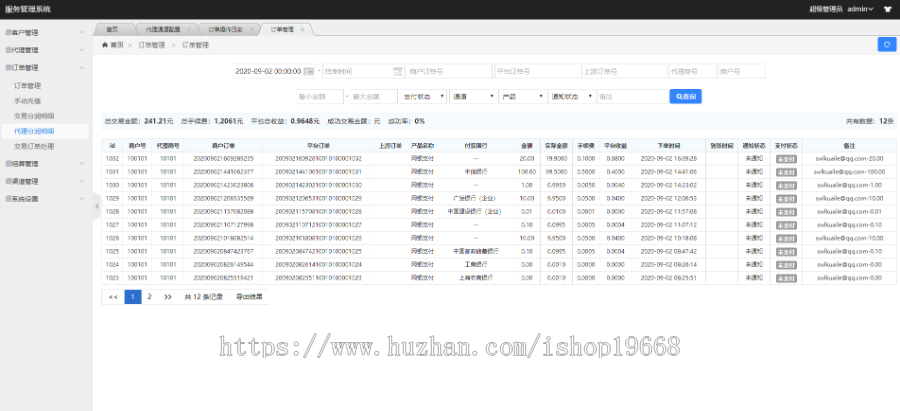
Task: Click the << previous pages button
Action: 113,297
